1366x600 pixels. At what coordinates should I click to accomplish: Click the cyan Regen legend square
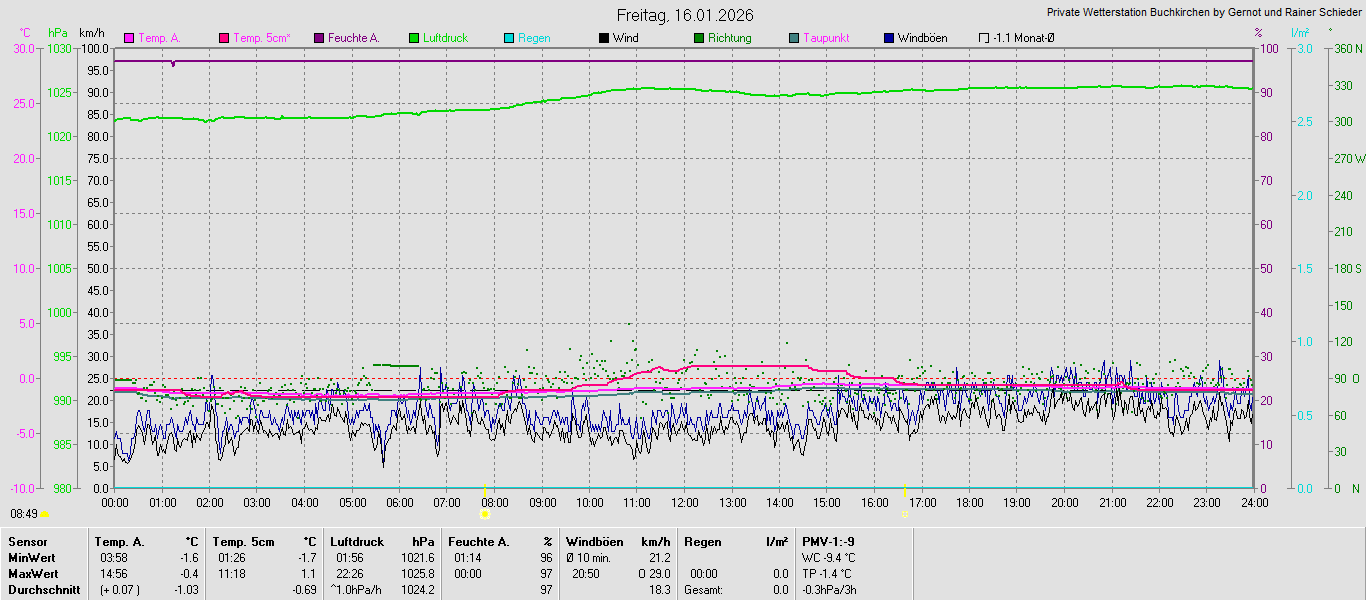point(509,38)
